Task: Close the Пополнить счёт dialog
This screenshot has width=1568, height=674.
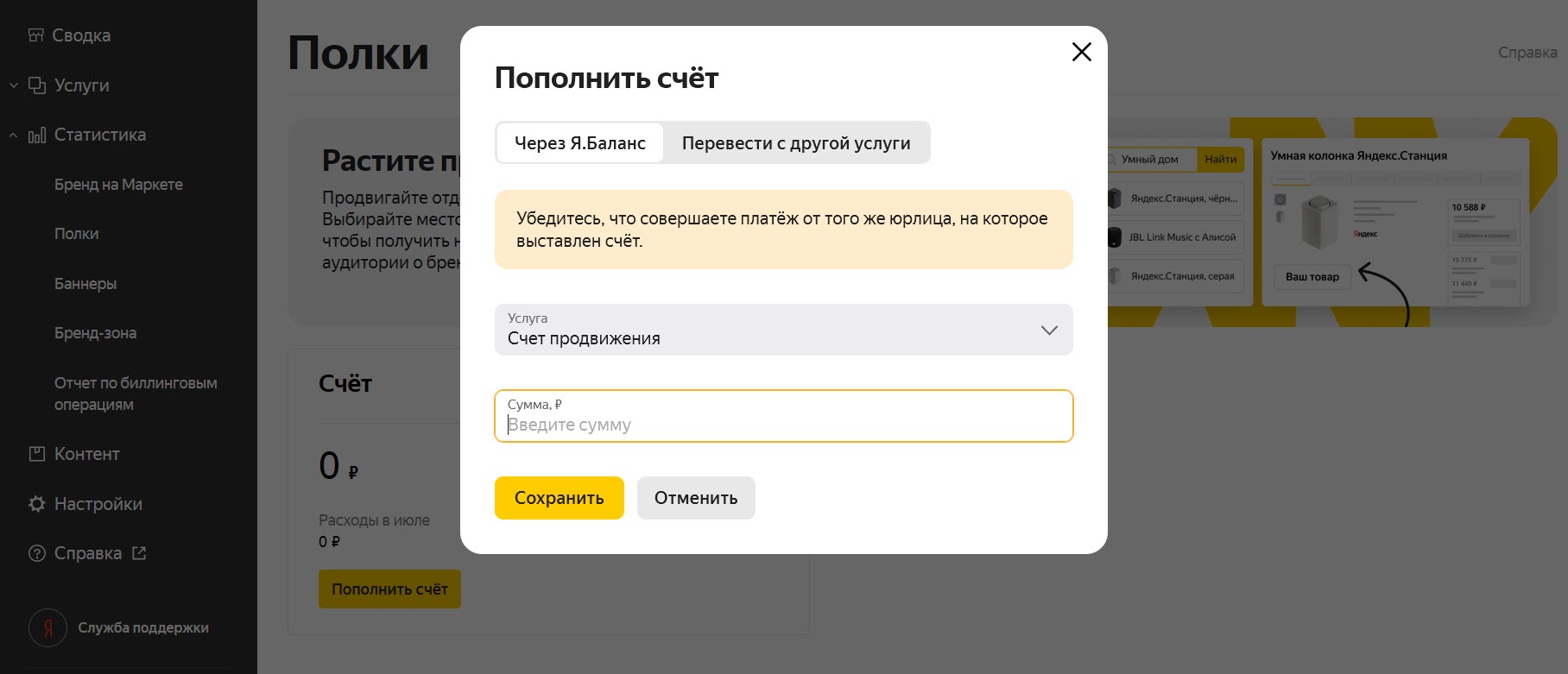Action: tap(1081, 52)
